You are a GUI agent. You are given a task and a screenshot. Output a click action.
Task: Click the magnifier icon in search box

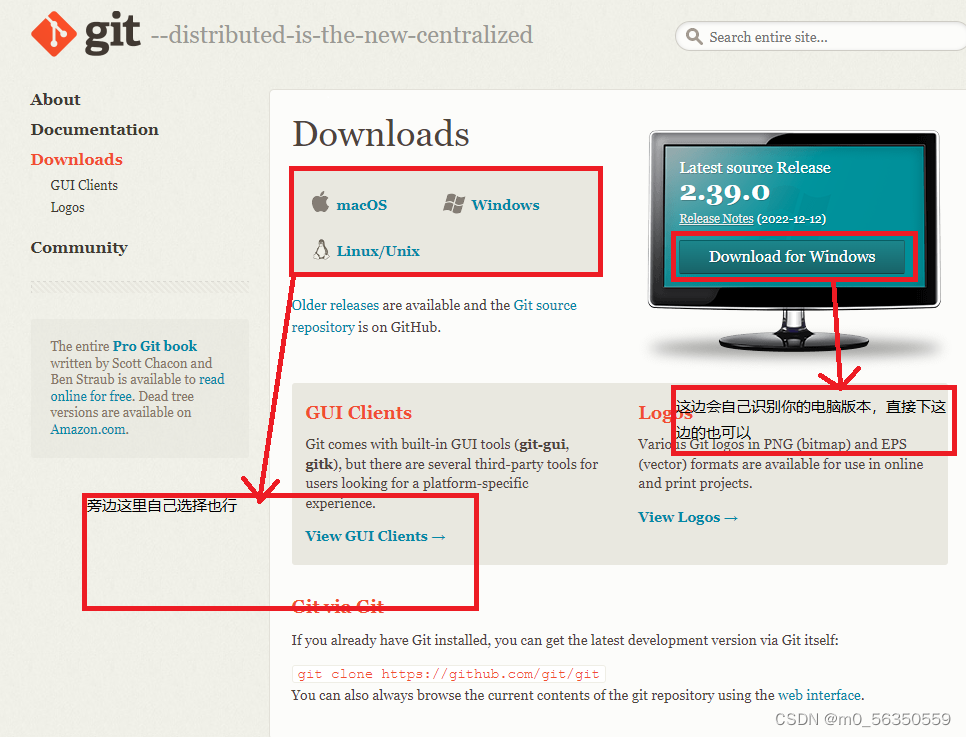coord(694,36)
